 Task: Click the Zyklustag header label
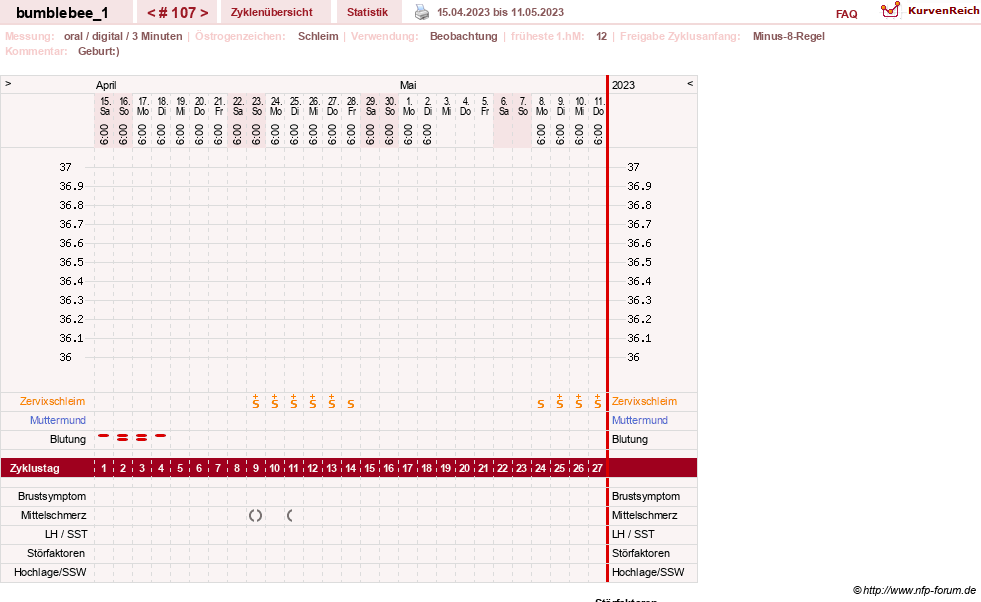click(x=34, y=468)
